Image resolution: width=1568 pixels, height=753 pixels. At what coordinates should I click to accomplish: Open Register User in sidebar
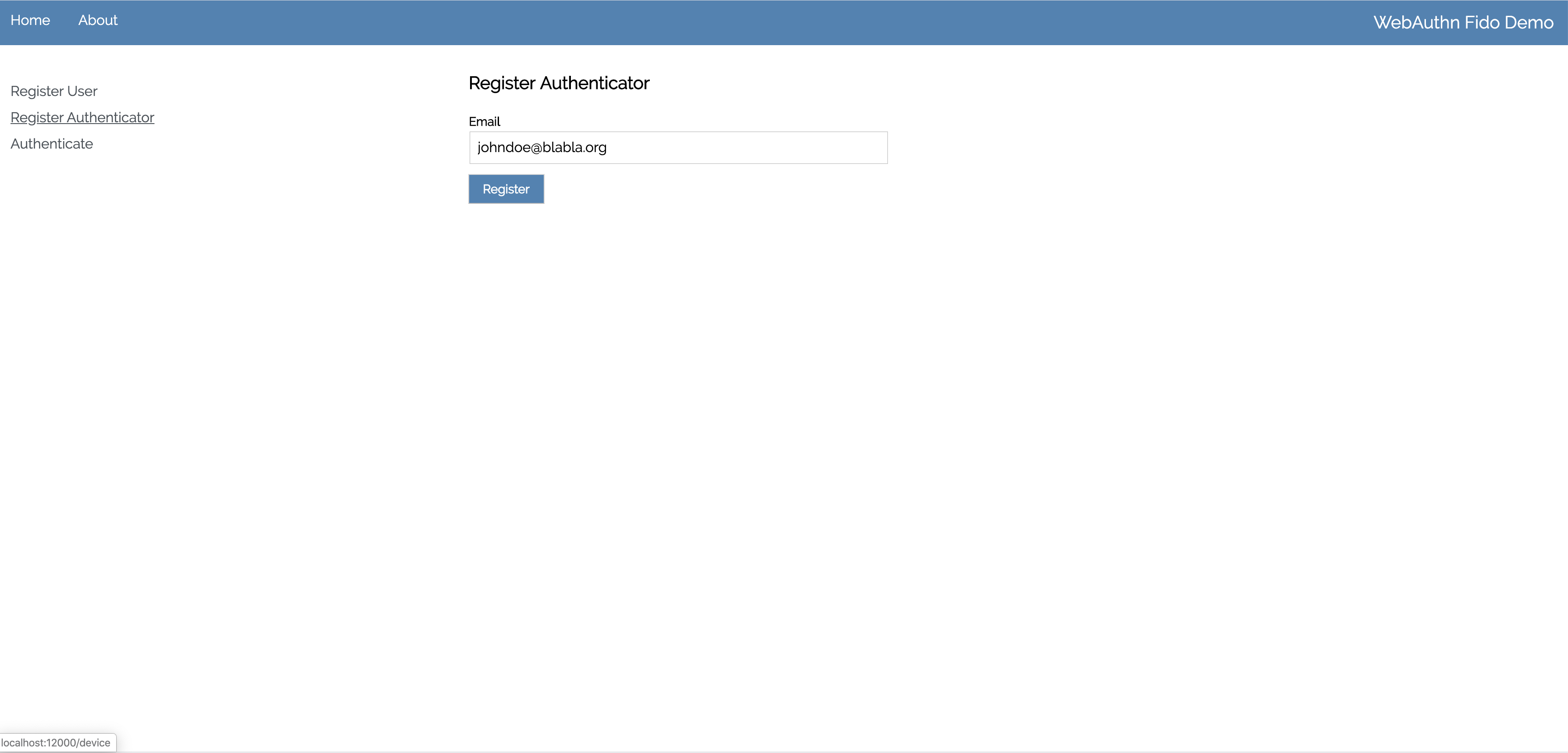[x=53, y=91]
